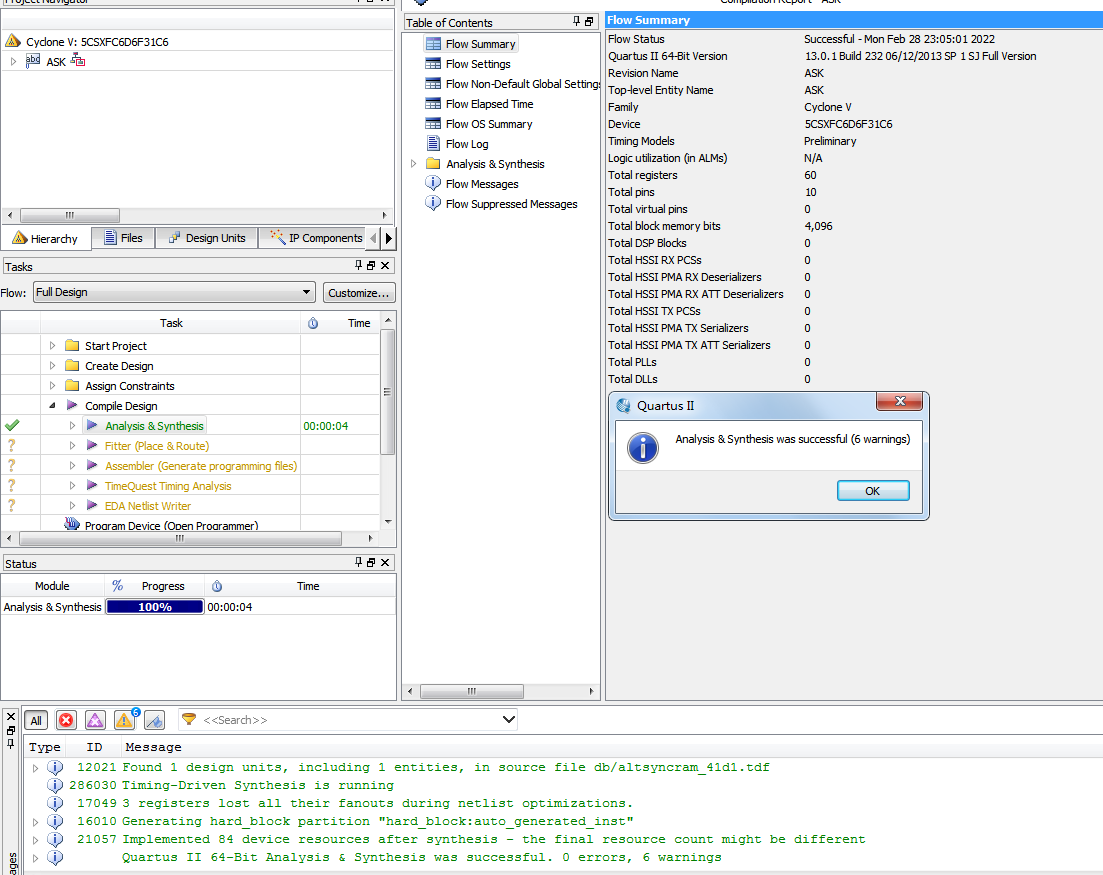Collapse the Compile Design task
1103x875 pixels.
pos(53,406)
